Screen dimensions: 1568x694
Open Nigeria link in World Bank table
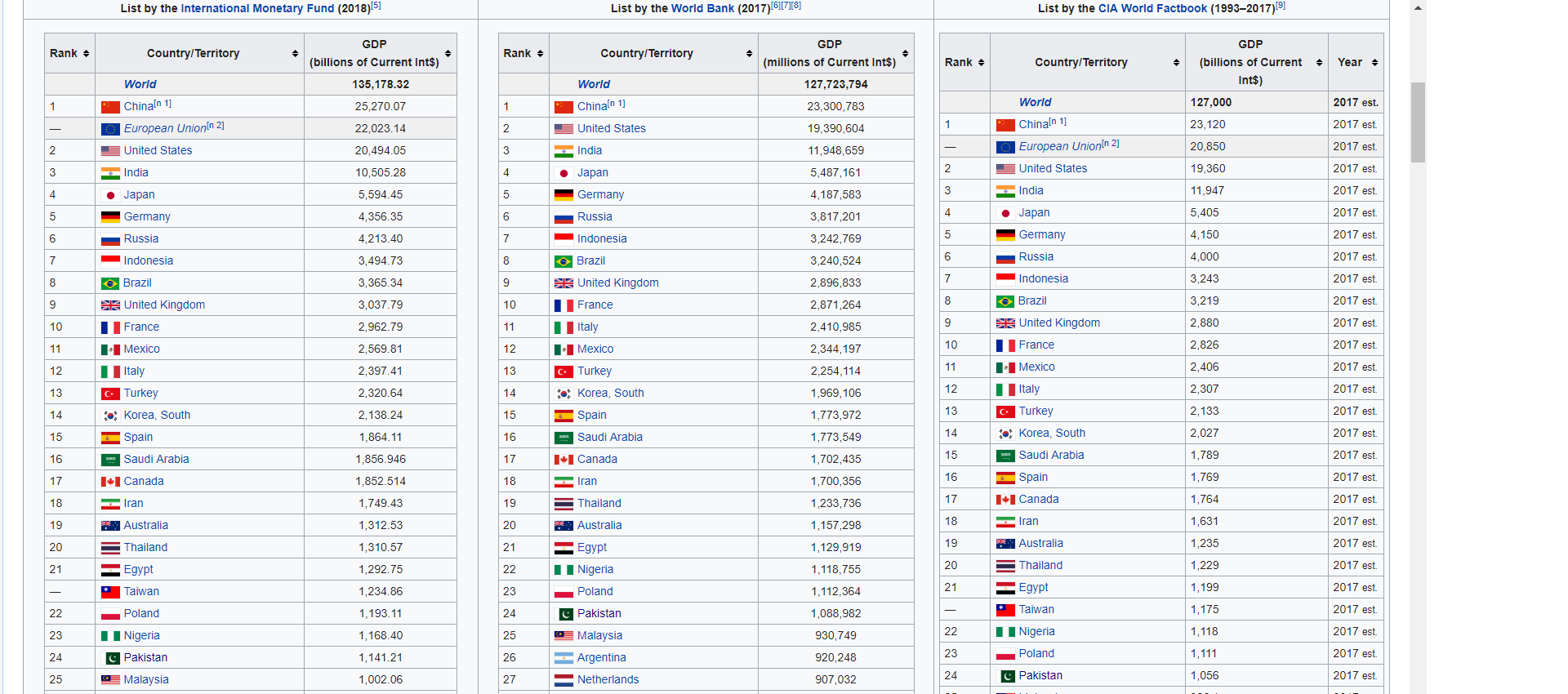(595, 569)
